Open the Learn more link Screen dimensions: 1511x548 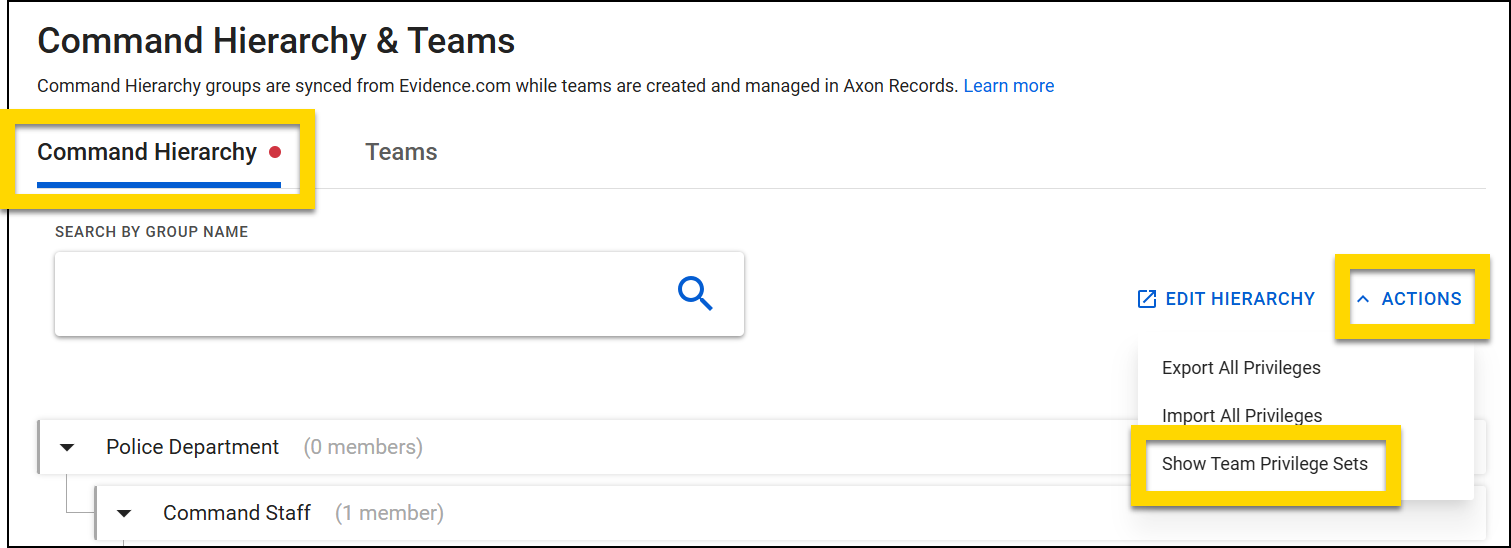click(1008, 86)
